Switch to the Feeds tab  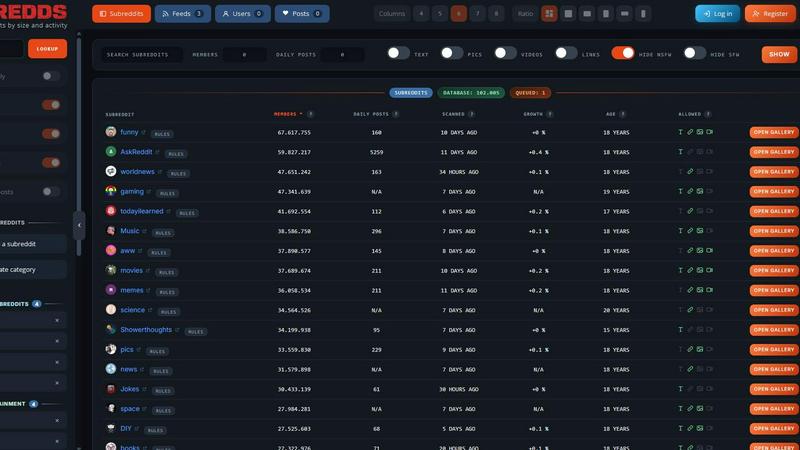click(x=183, y=14)
